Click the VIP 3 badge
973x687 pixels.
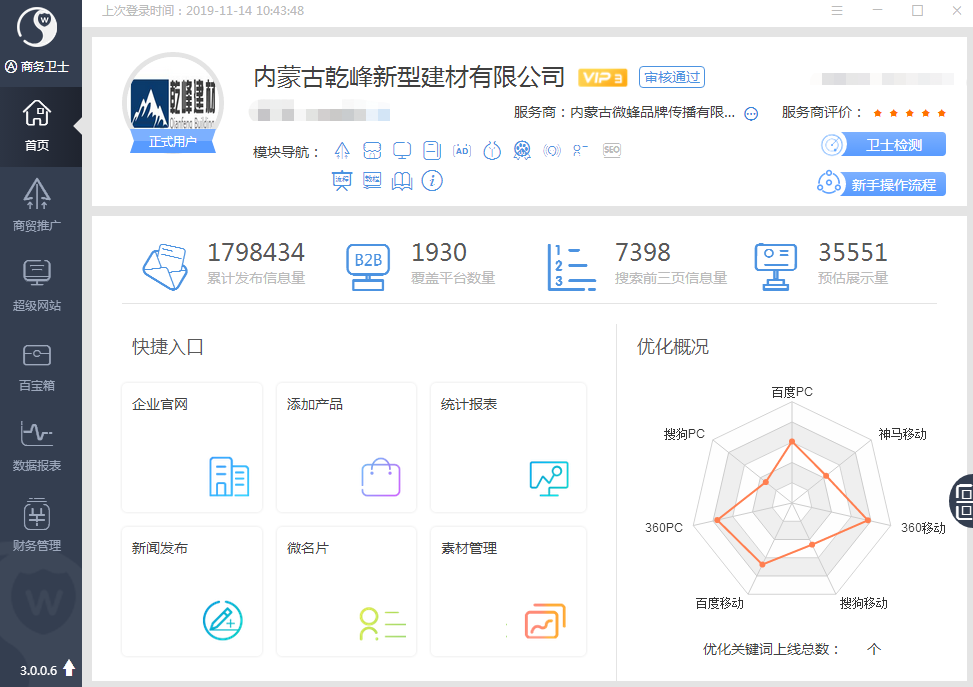(603, 78)
